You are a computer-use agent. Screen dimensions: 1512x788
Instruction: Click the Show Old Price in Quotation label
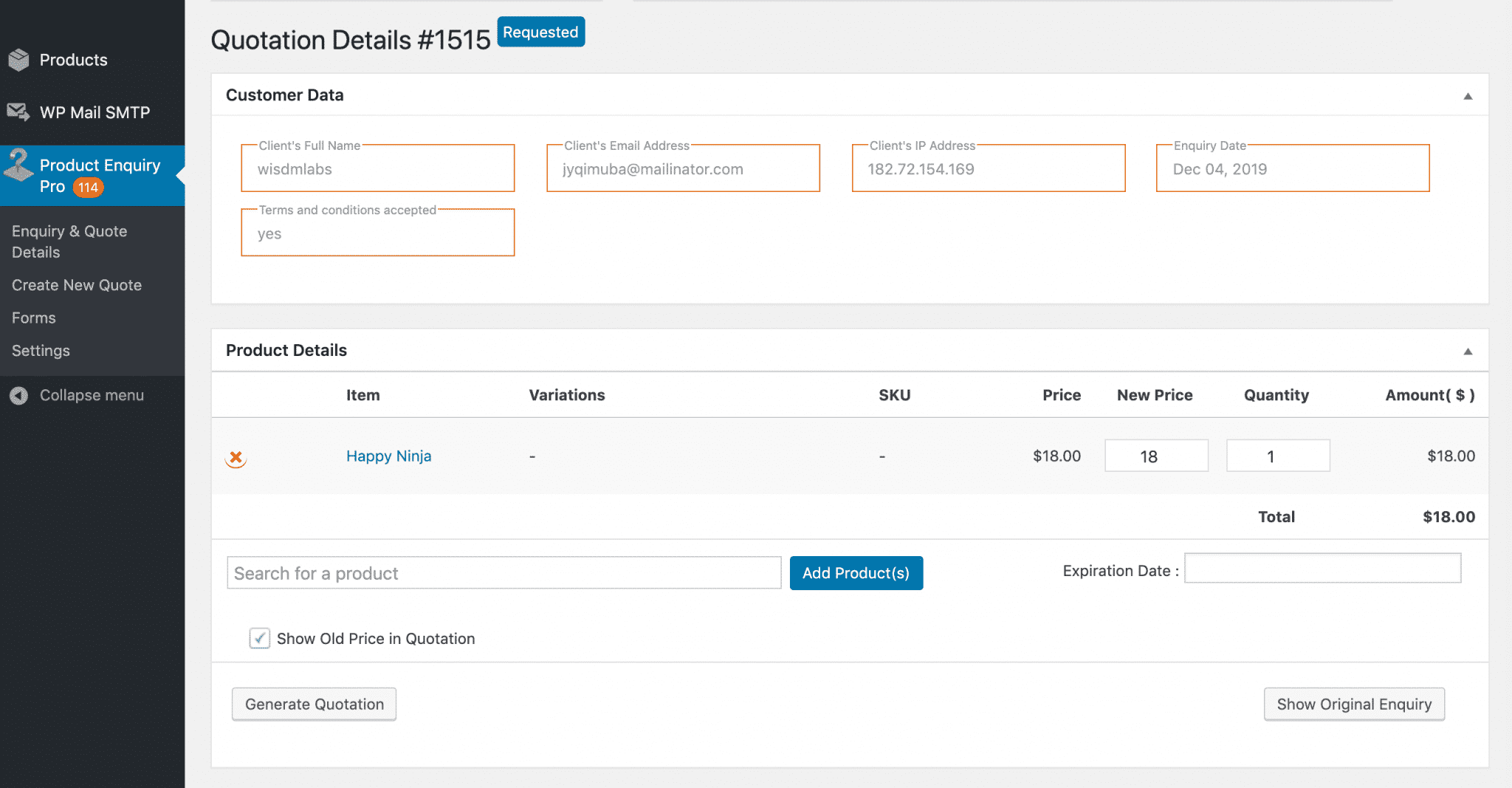click(376, 639)
